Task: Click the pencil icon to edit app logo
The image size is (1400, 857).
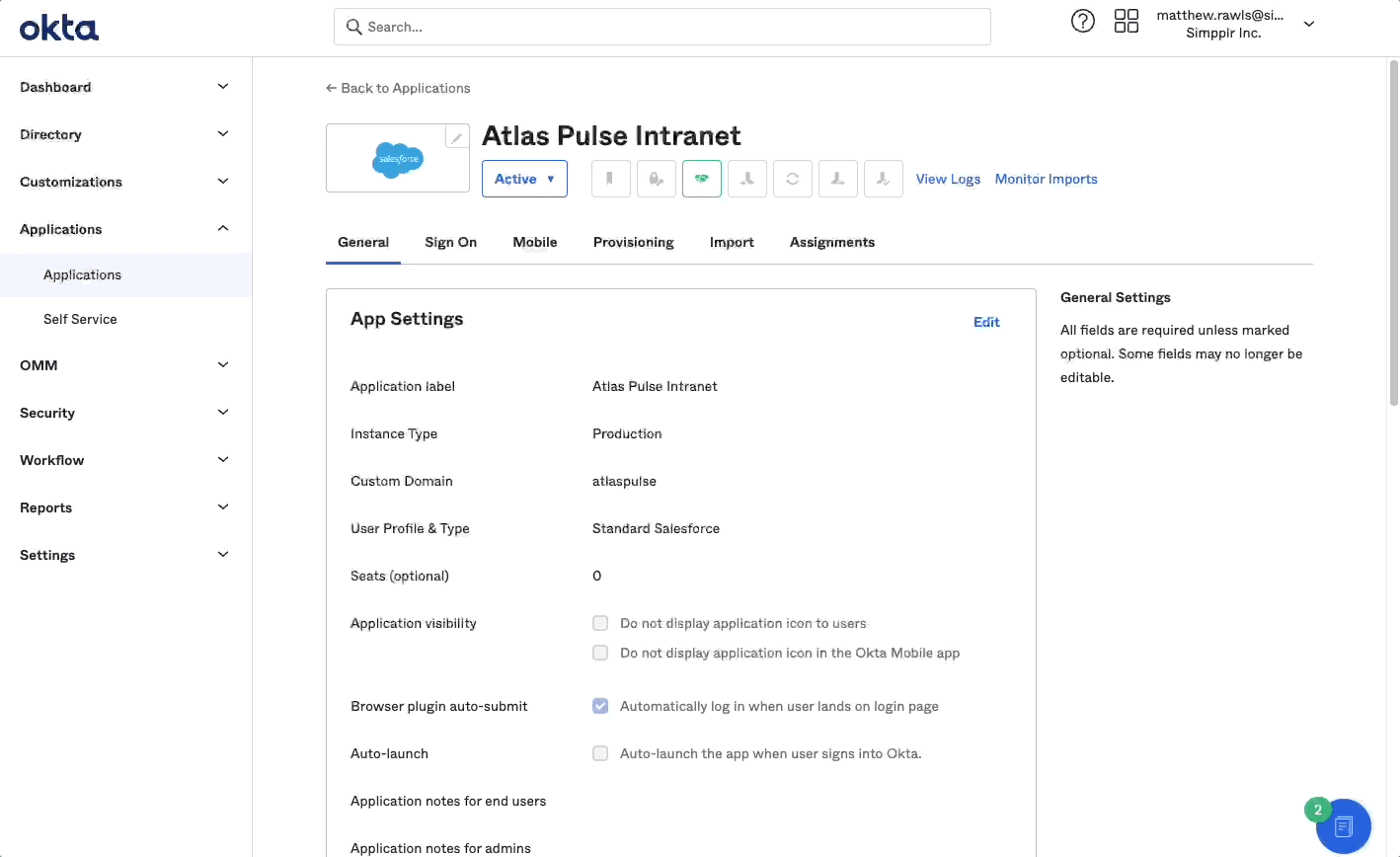Action: tap(456, 137)
